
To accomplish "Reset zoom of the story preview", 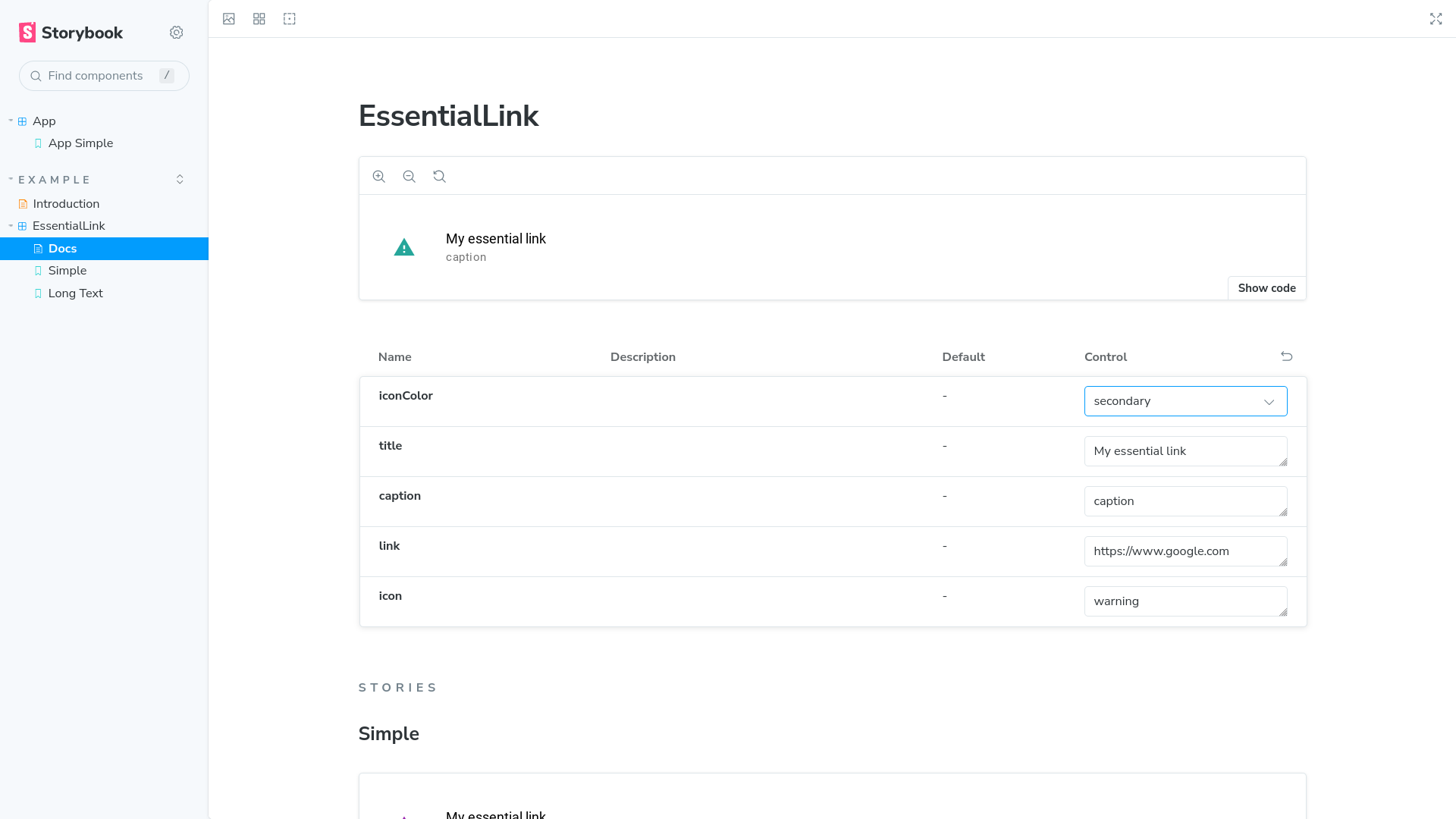I will click(x=440, y=176).
